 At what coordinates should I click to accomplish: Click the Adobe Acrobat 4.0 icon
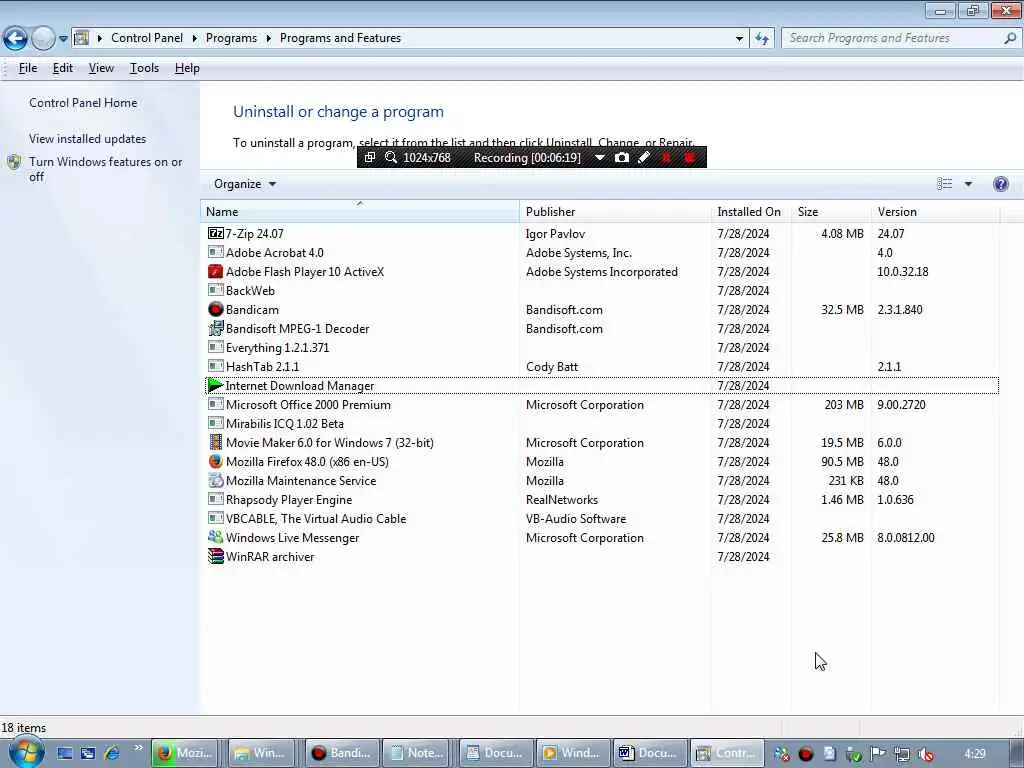[x=216, y=252]
